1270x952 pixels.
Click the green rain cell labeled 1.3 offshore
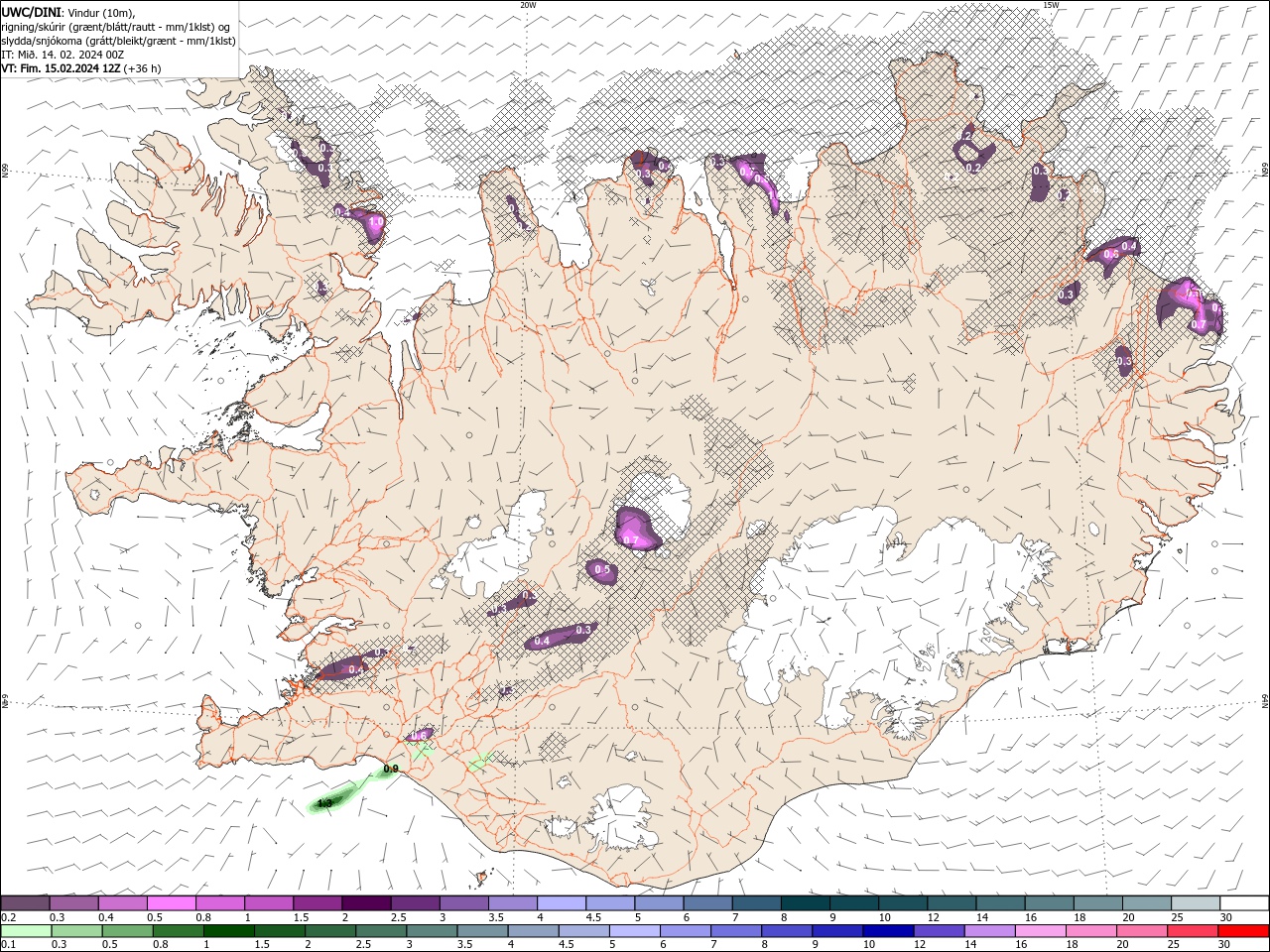pos(330,799)
